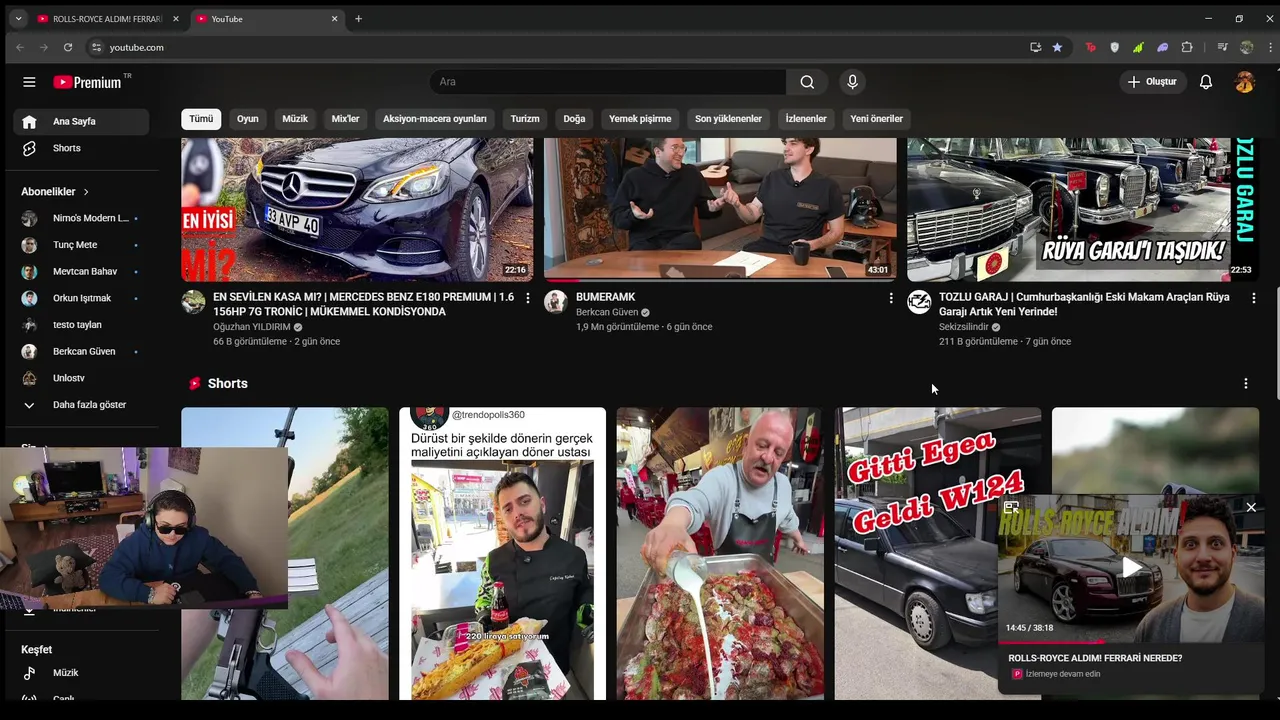Image resolution: width=1280 pixels, height=720 pixels.
Task: Open the green bars extension icon
Action: click(x=1138, y=47)
